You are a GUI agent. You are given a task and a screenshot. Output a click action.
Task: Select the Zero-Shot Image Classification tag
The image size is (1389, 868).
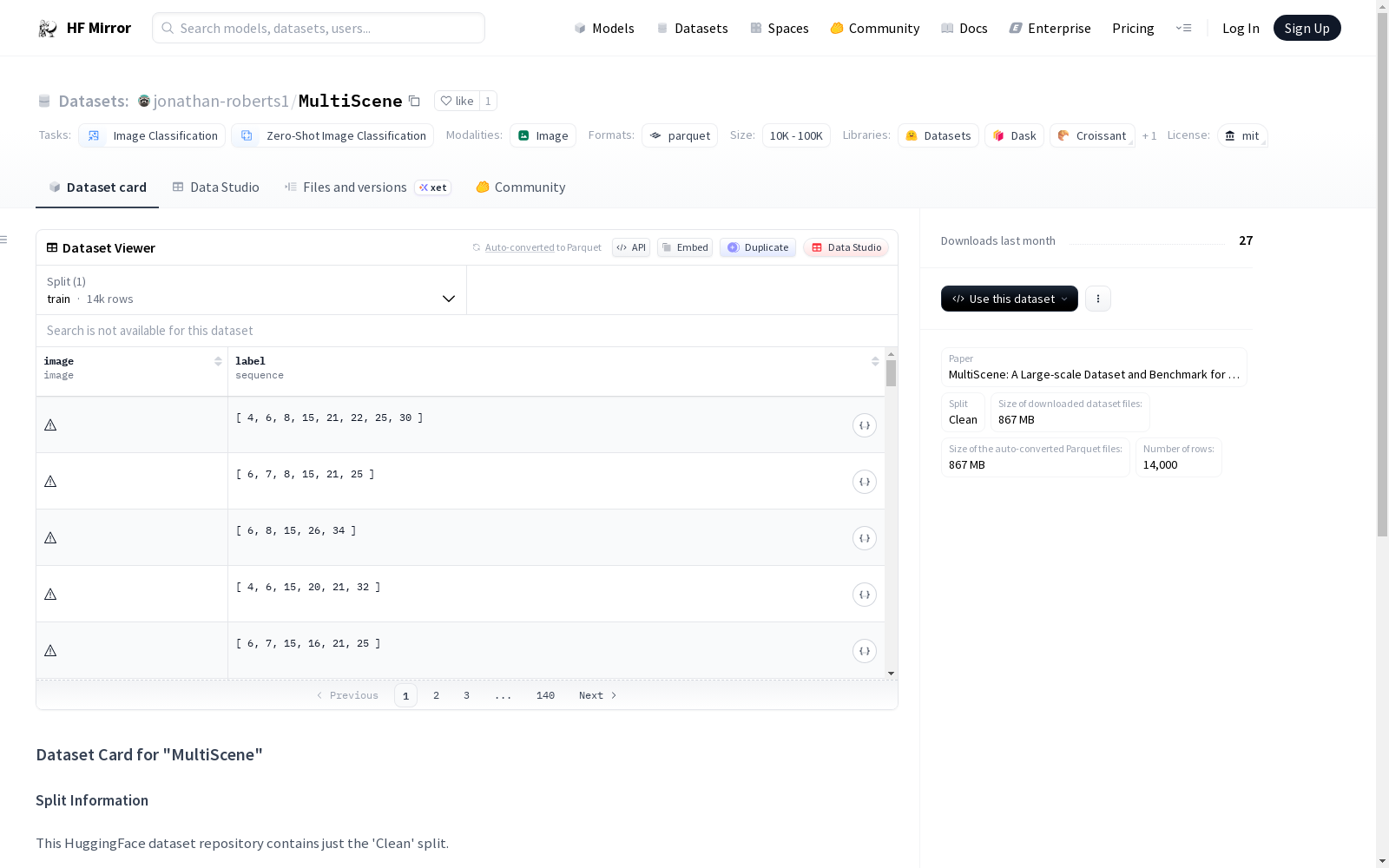click(332, 135)
